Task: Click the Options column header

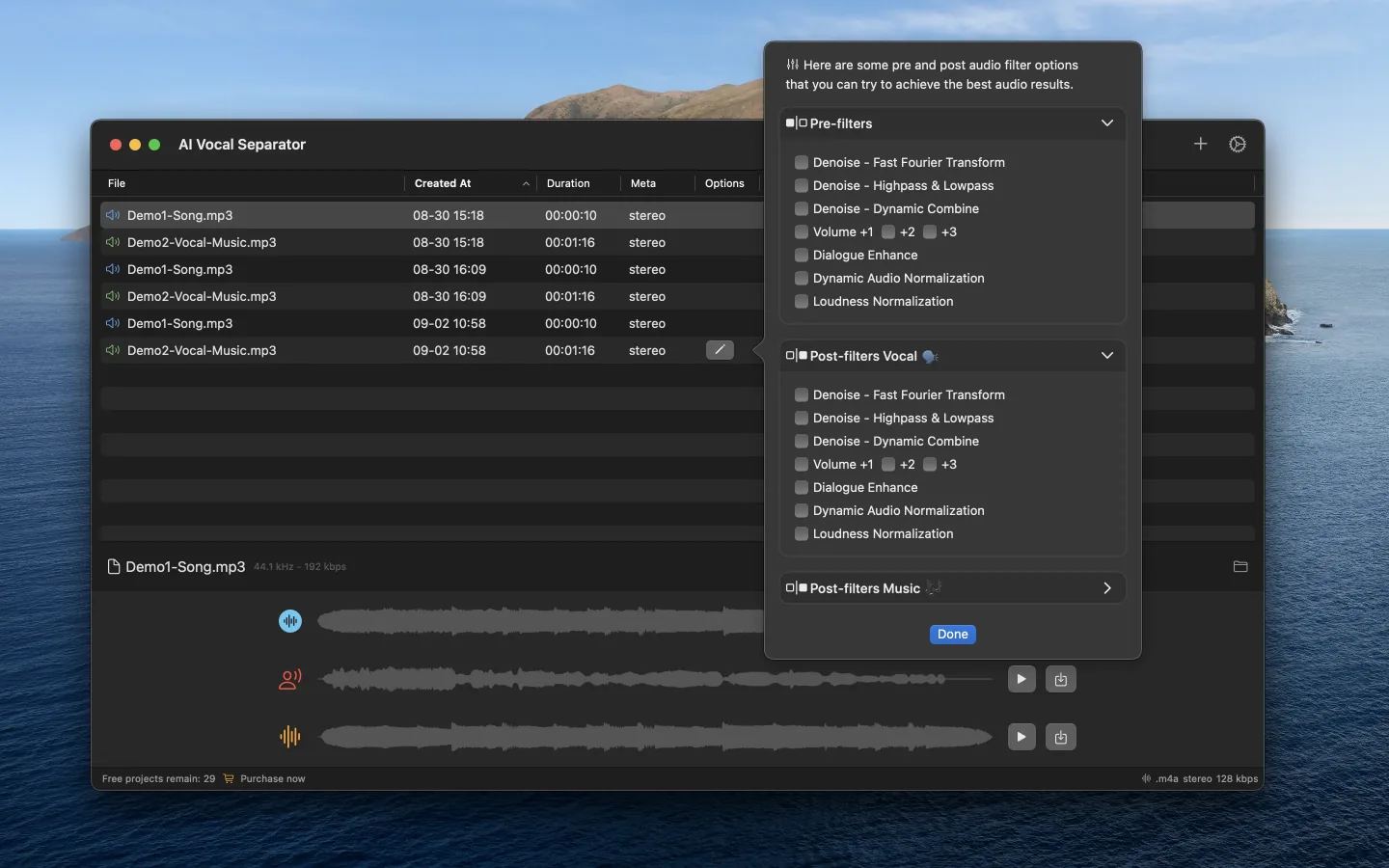Action: click(x=727, y=183)
